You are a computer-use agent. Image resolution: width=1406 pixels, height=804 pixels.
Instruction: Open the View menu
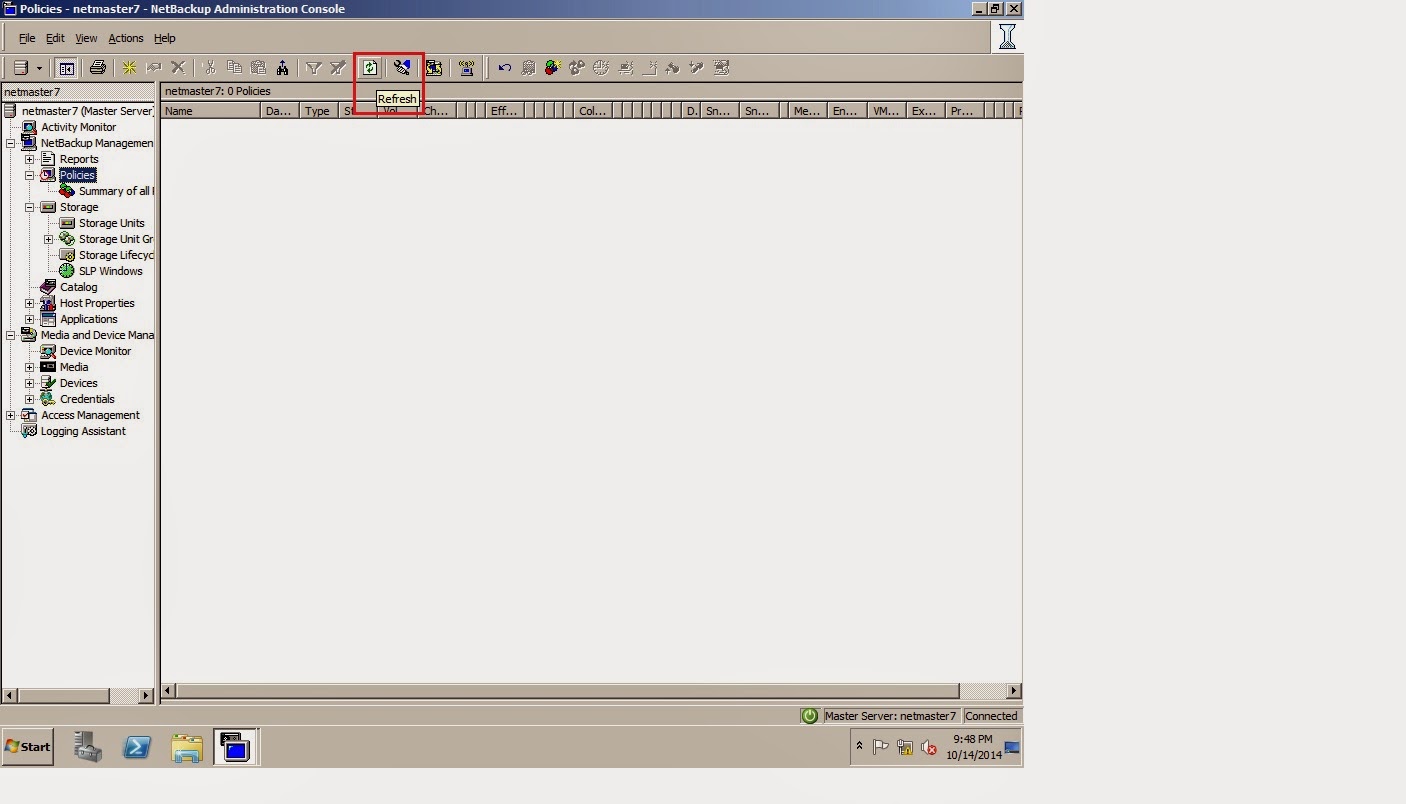[x=86, y=38]
